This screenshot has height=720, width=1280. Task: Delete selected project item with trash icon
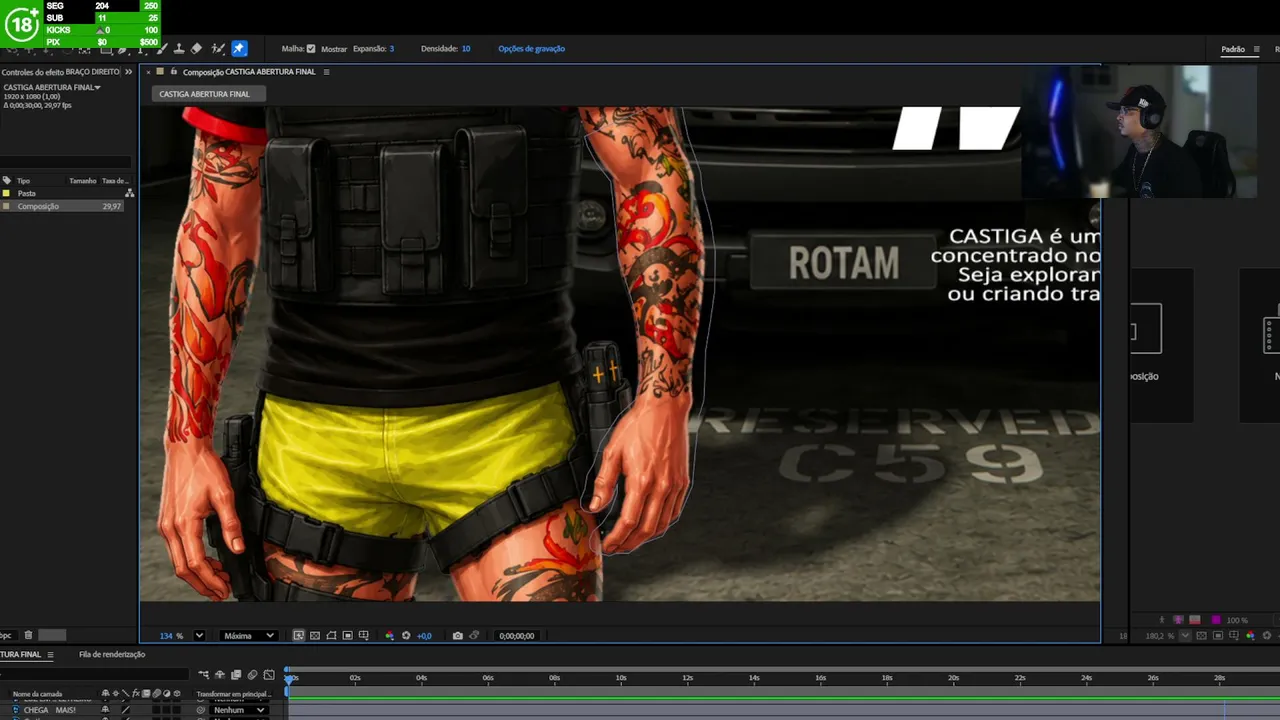coord(28,635)
